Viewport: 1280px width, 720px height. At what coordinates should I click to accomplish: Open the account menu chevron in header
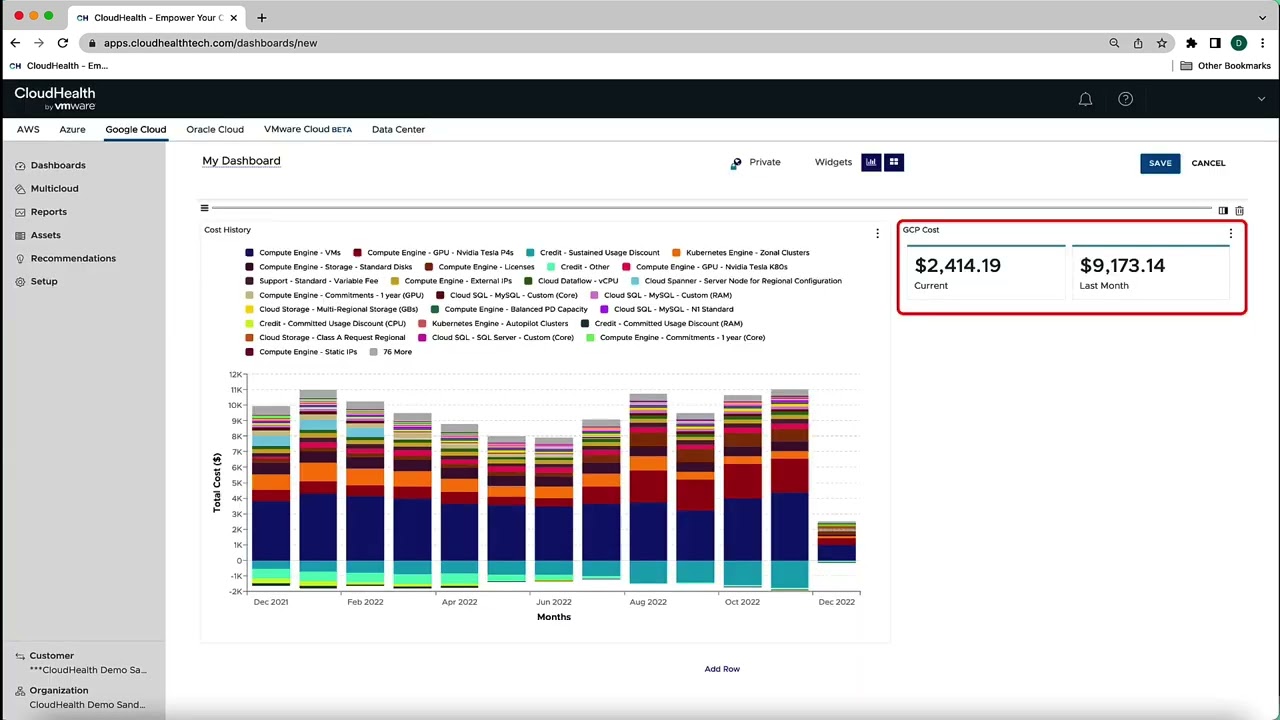(1261, 99)
